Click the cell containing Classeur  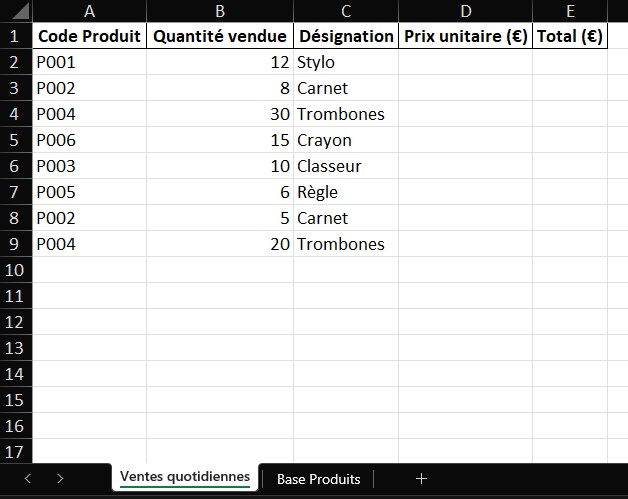pyautogui.click(x=345, y=166)
